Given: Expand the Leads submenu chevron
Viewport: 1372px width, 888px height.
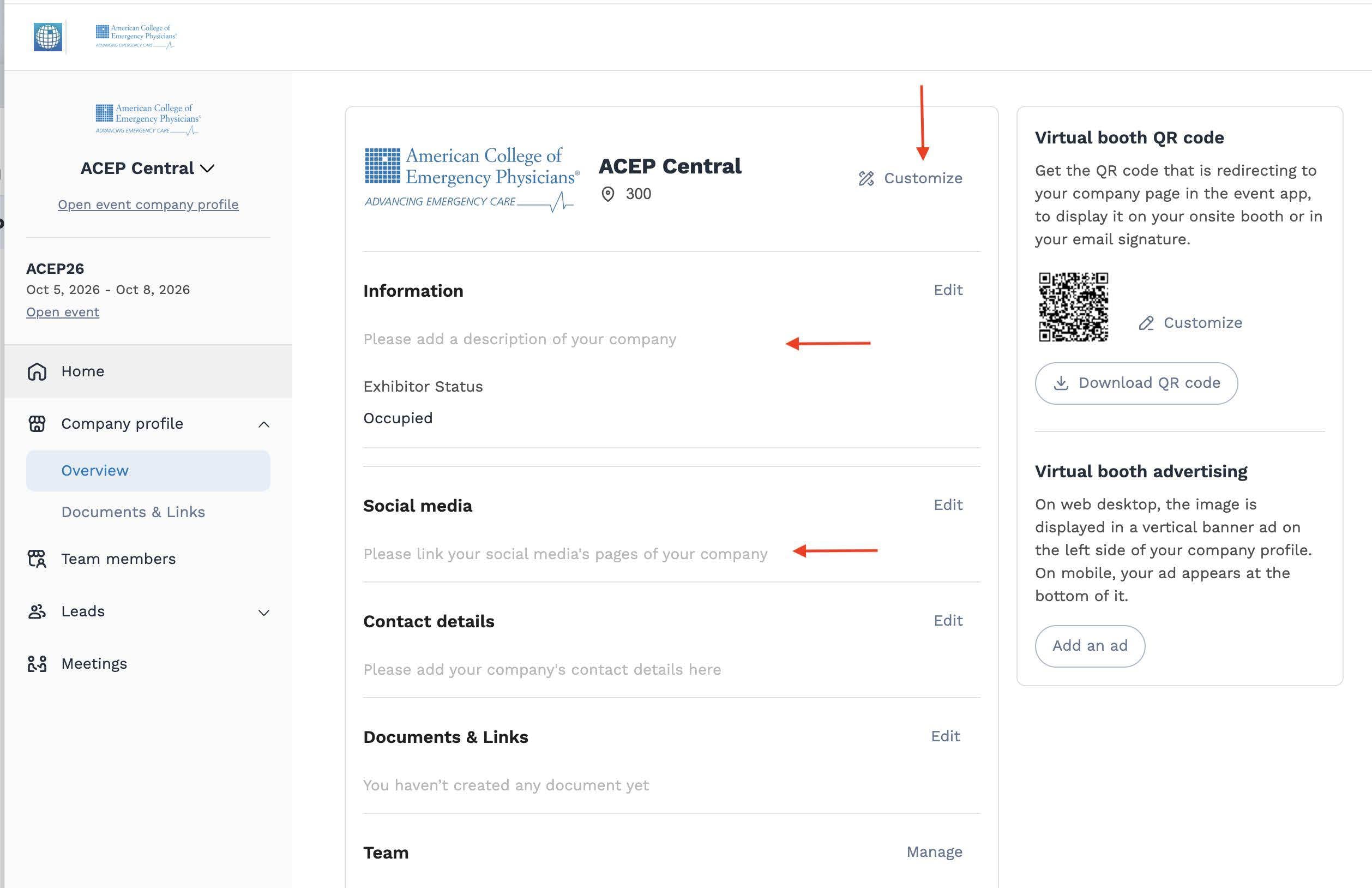Looking at the screenshot, I should click(264, 613).
